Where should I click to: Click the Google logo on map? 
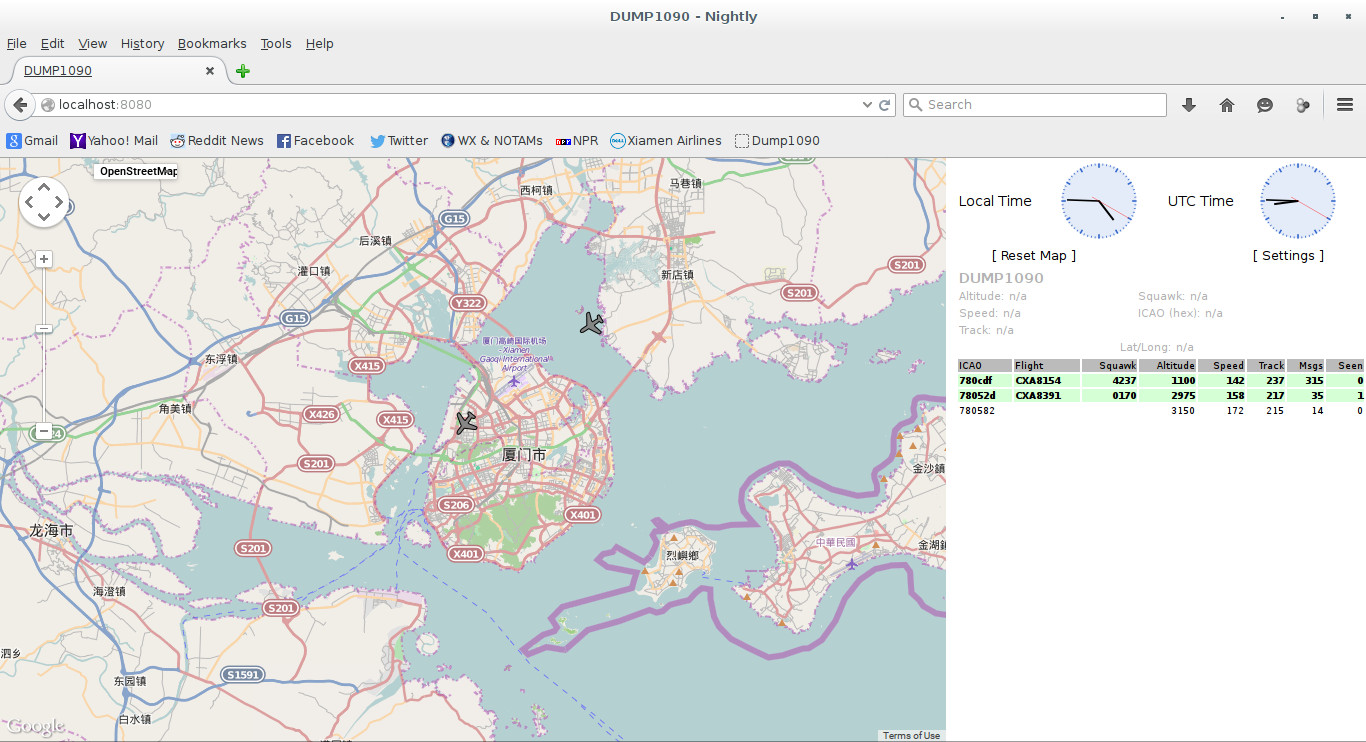coord(36,726)
